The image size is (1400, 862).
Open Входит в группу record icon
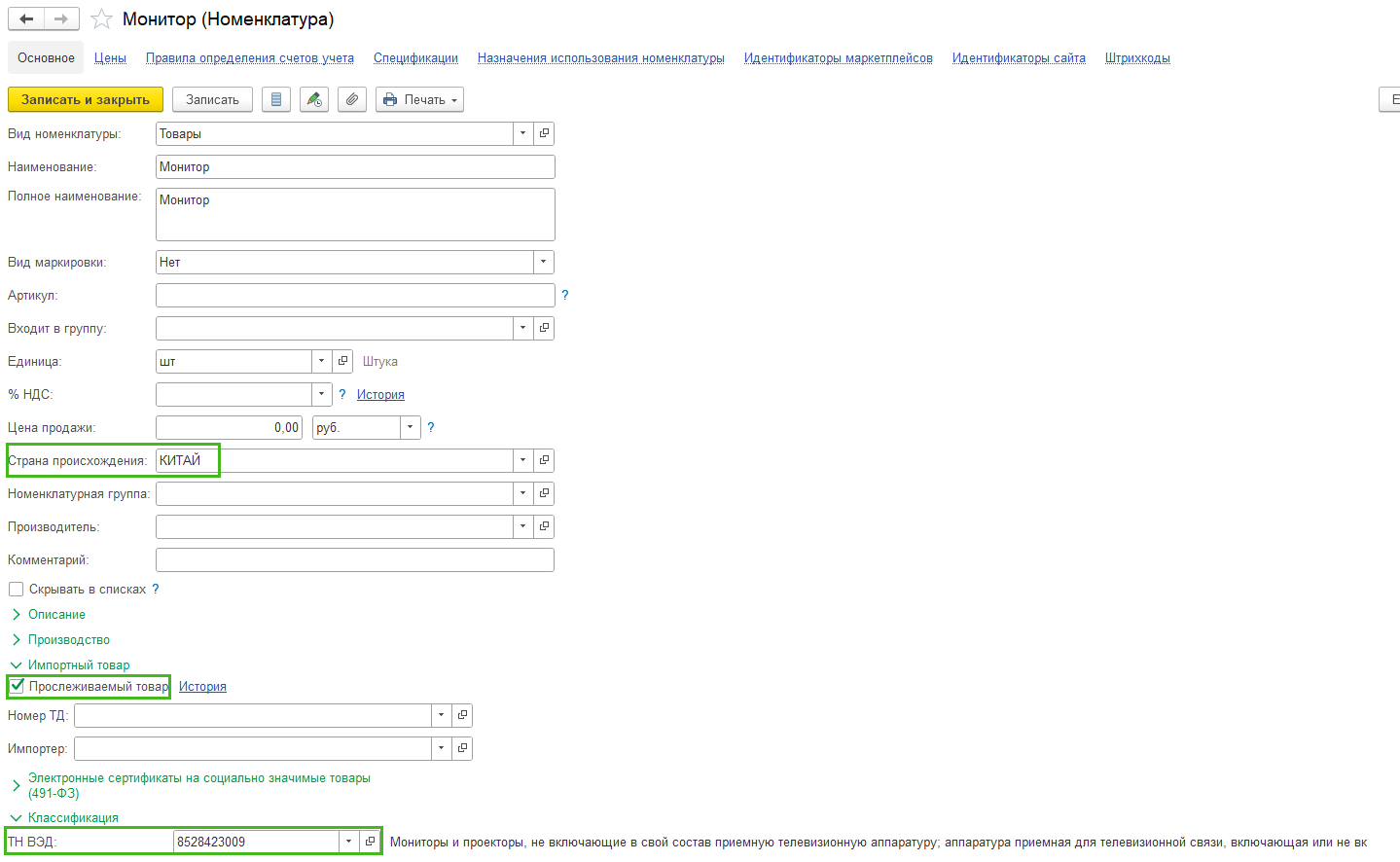pos(544,328)
